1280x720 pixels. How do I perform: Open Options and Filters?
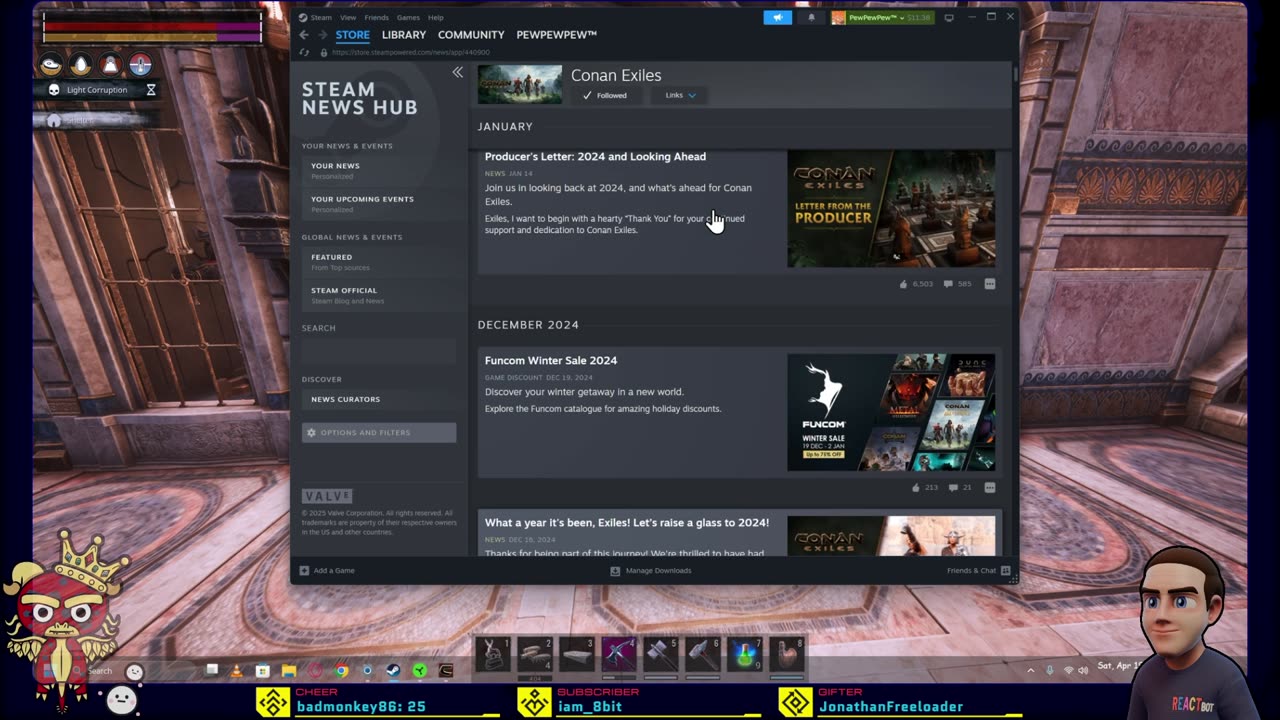[x=379, y=432]
